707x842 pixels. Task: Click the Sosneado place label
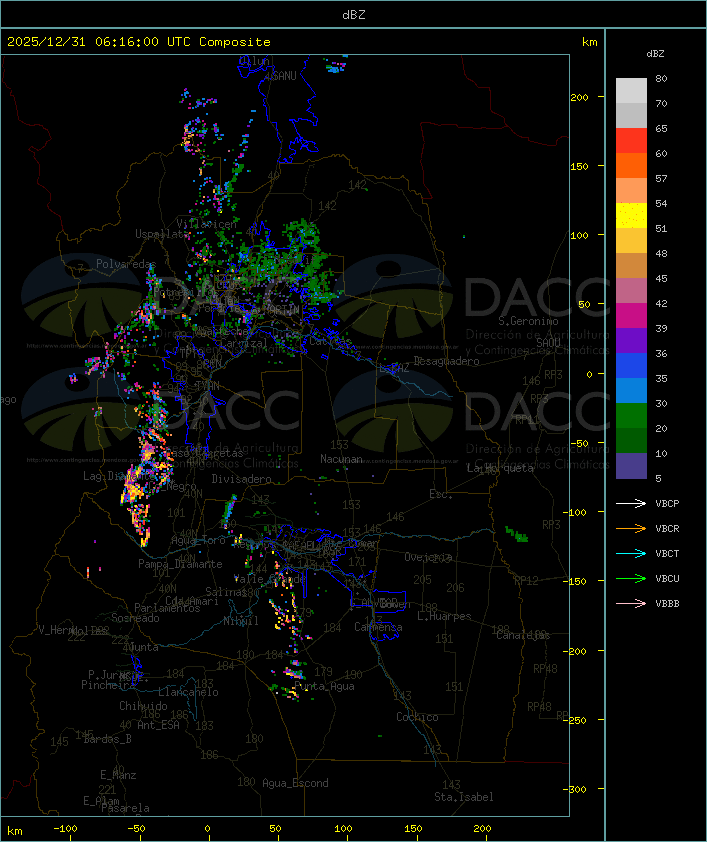point(135,618)
